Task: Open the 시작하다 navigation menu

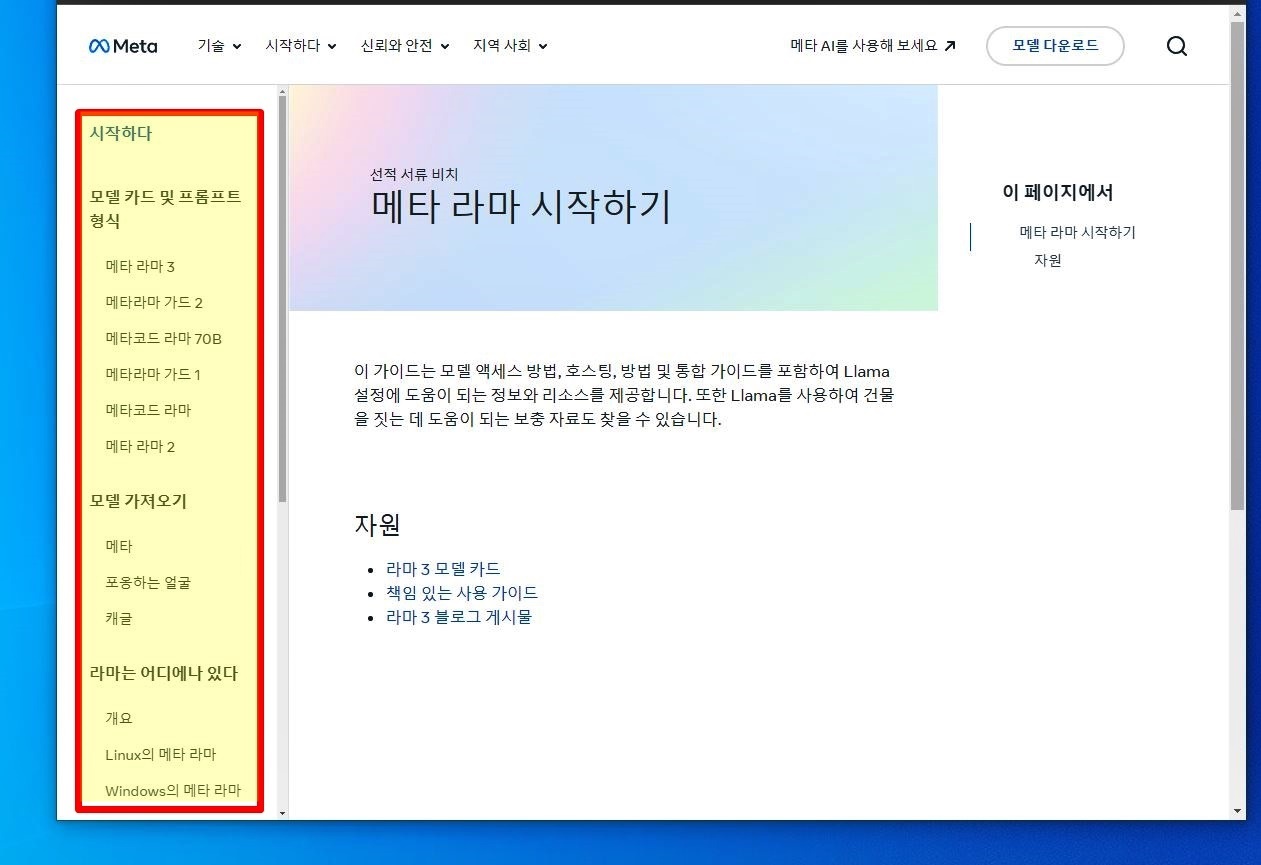Action: point(301,46)
